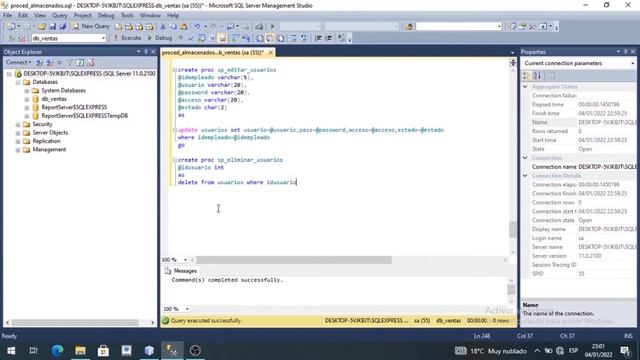Click the Disconnect icon in Object Explorer toolbar
This screenshot has height=360, width=640.
[x=49, y=62]
